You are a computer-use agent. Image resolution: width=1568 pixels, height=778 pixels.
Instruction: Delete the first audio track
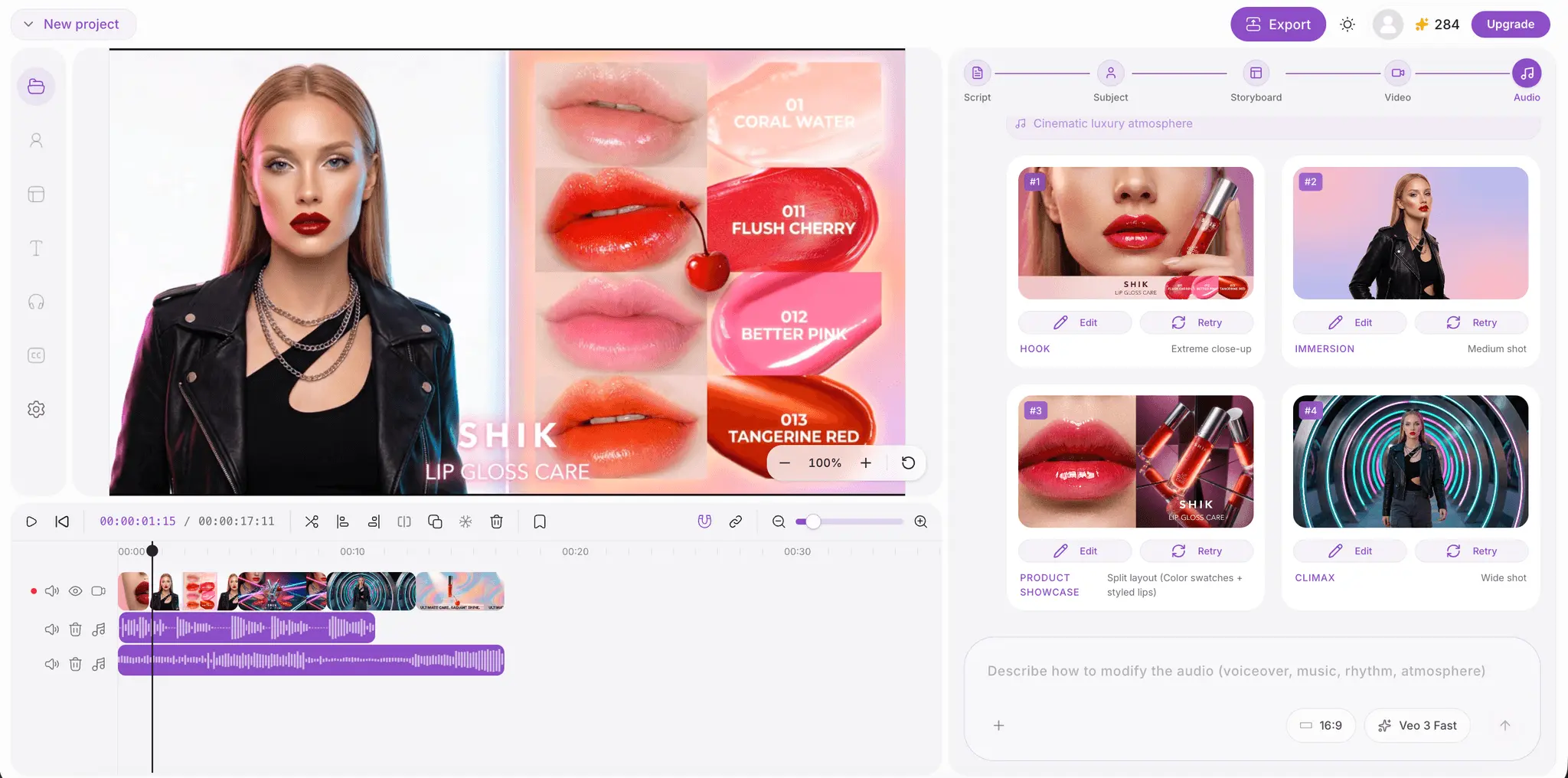[75, 629]
